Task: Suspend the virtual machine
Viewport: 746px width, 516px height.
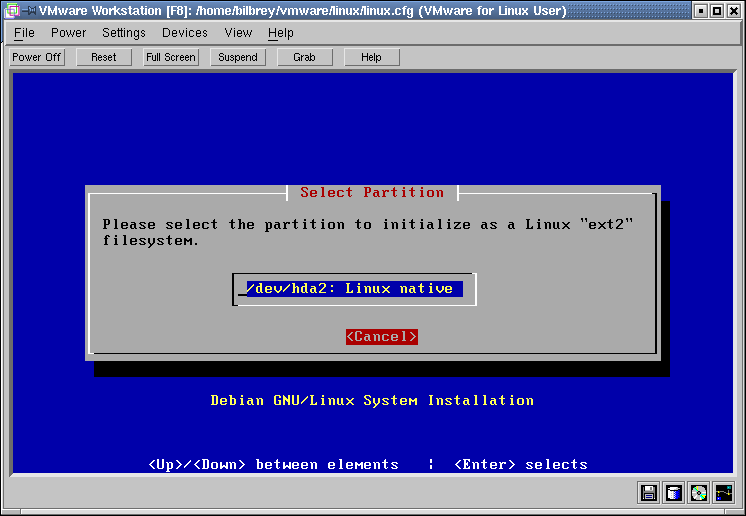Action: [238, 57]
